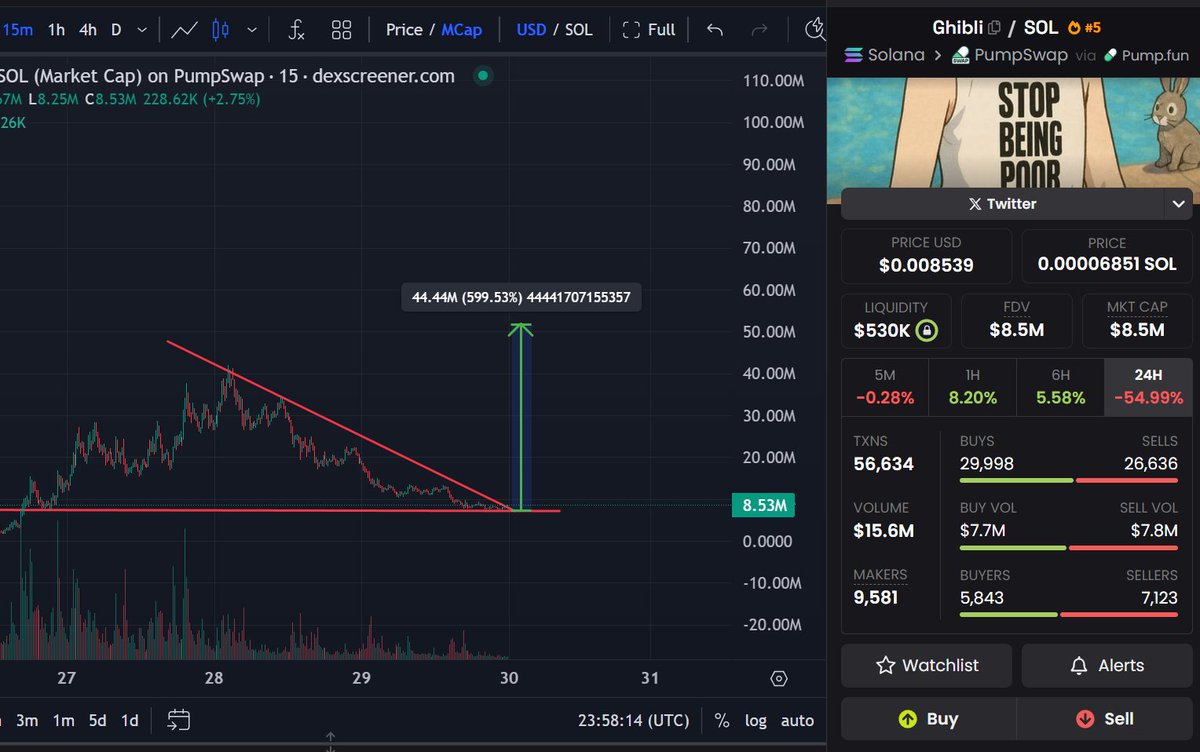Select the 5M price change tab

[x=885, y=387]
